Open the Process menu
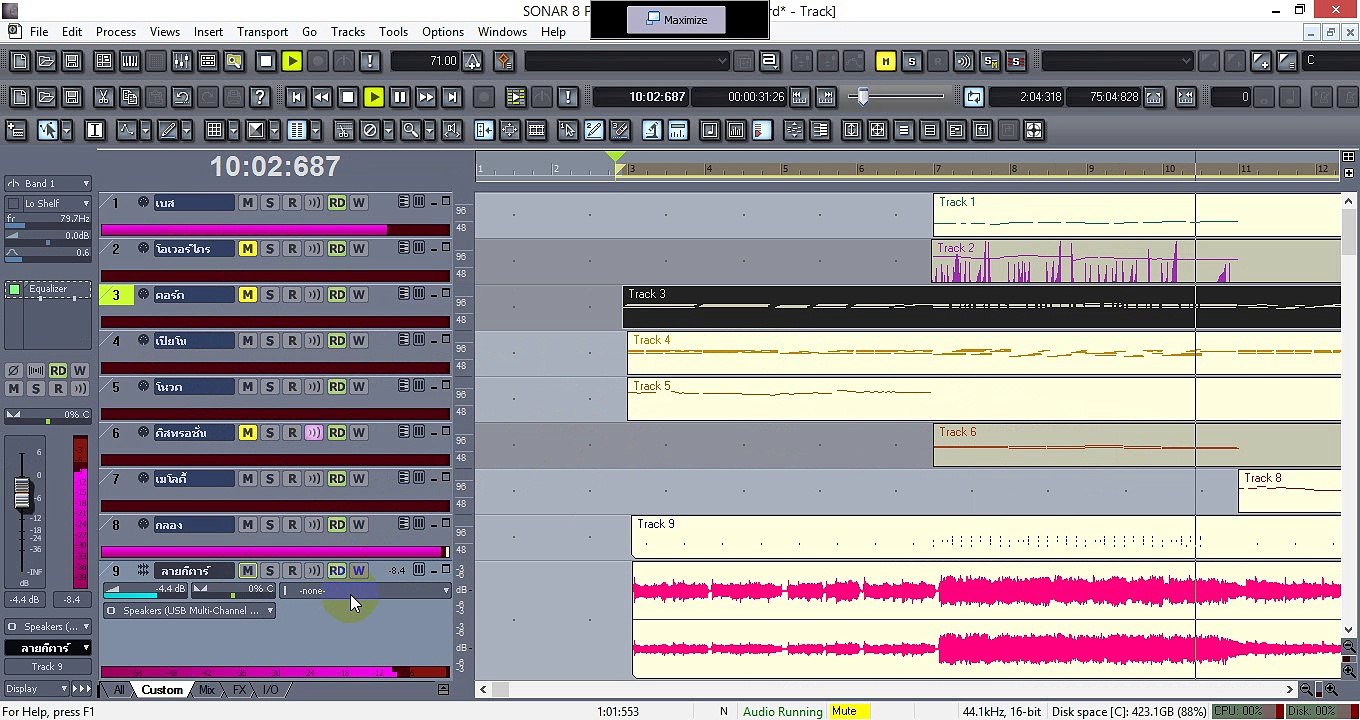Screen dimensions: 1360x720 116,32
